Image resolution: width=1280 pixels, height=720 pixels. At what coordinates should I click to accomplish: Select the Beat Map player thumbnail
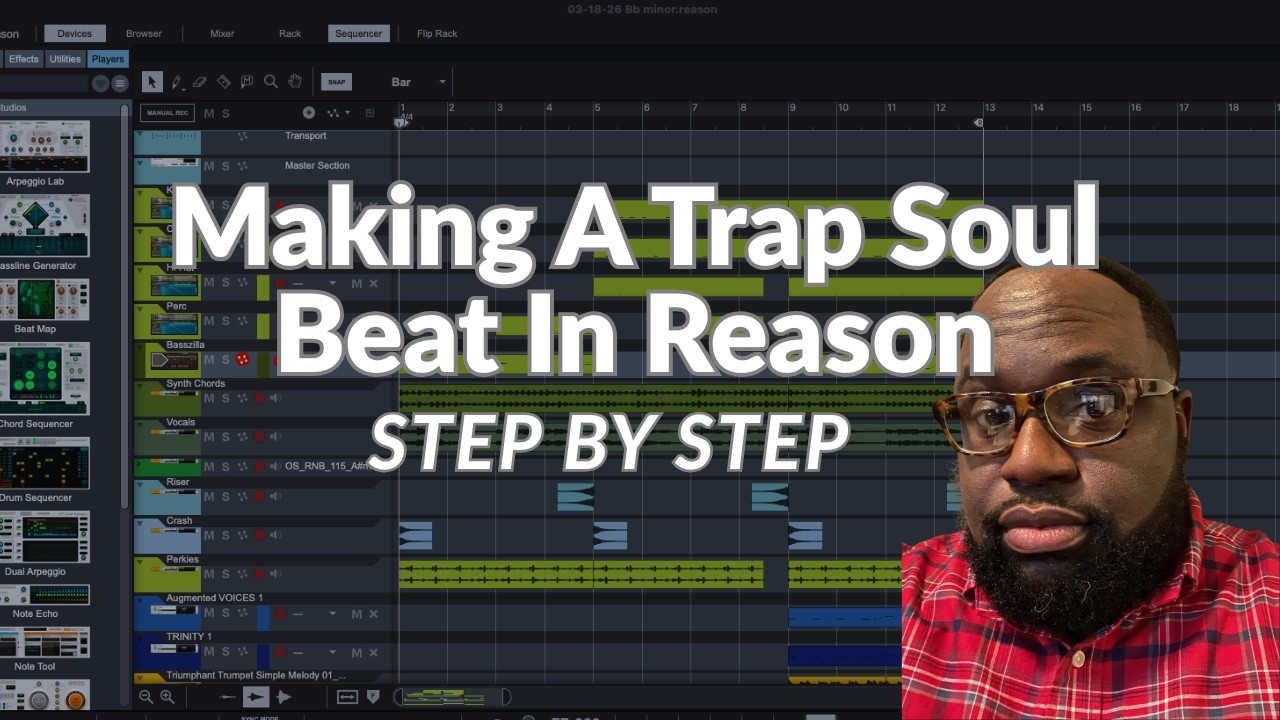click(44, 300)
